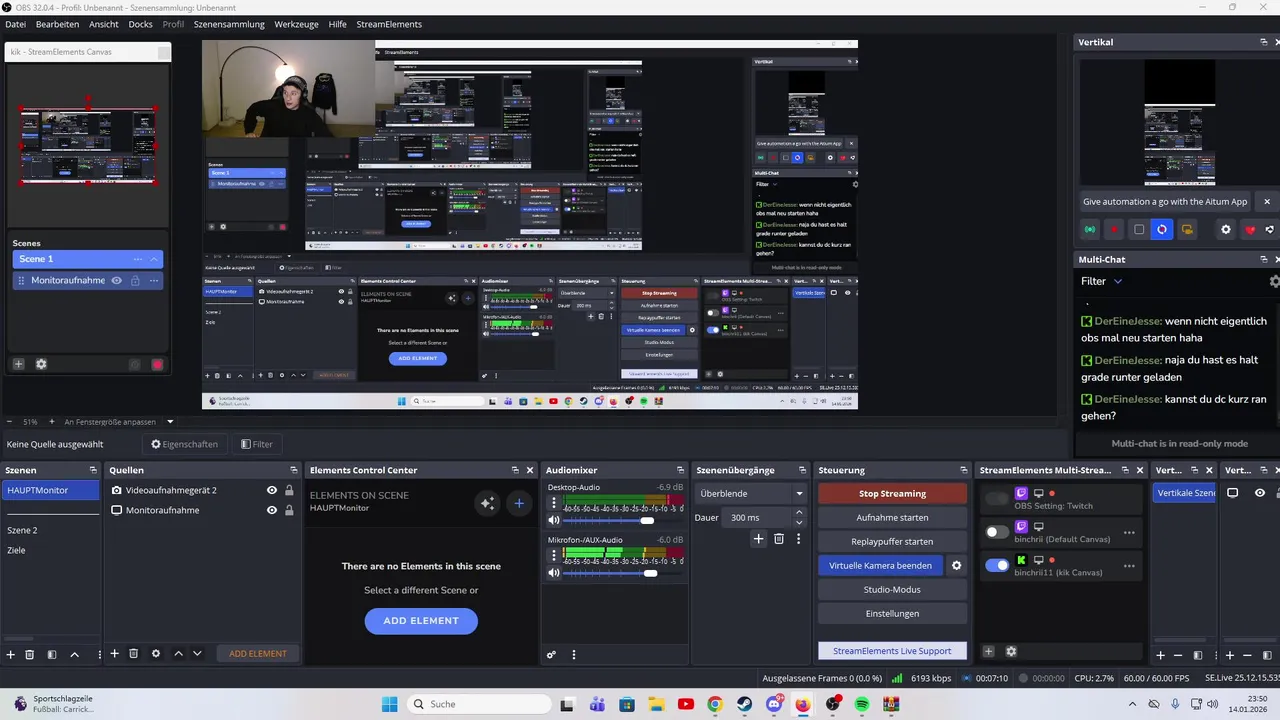Viewport: 1280px width, 720px height.
Task: Open scene filters in the Szenen toolbar
Action: point(52,654)
